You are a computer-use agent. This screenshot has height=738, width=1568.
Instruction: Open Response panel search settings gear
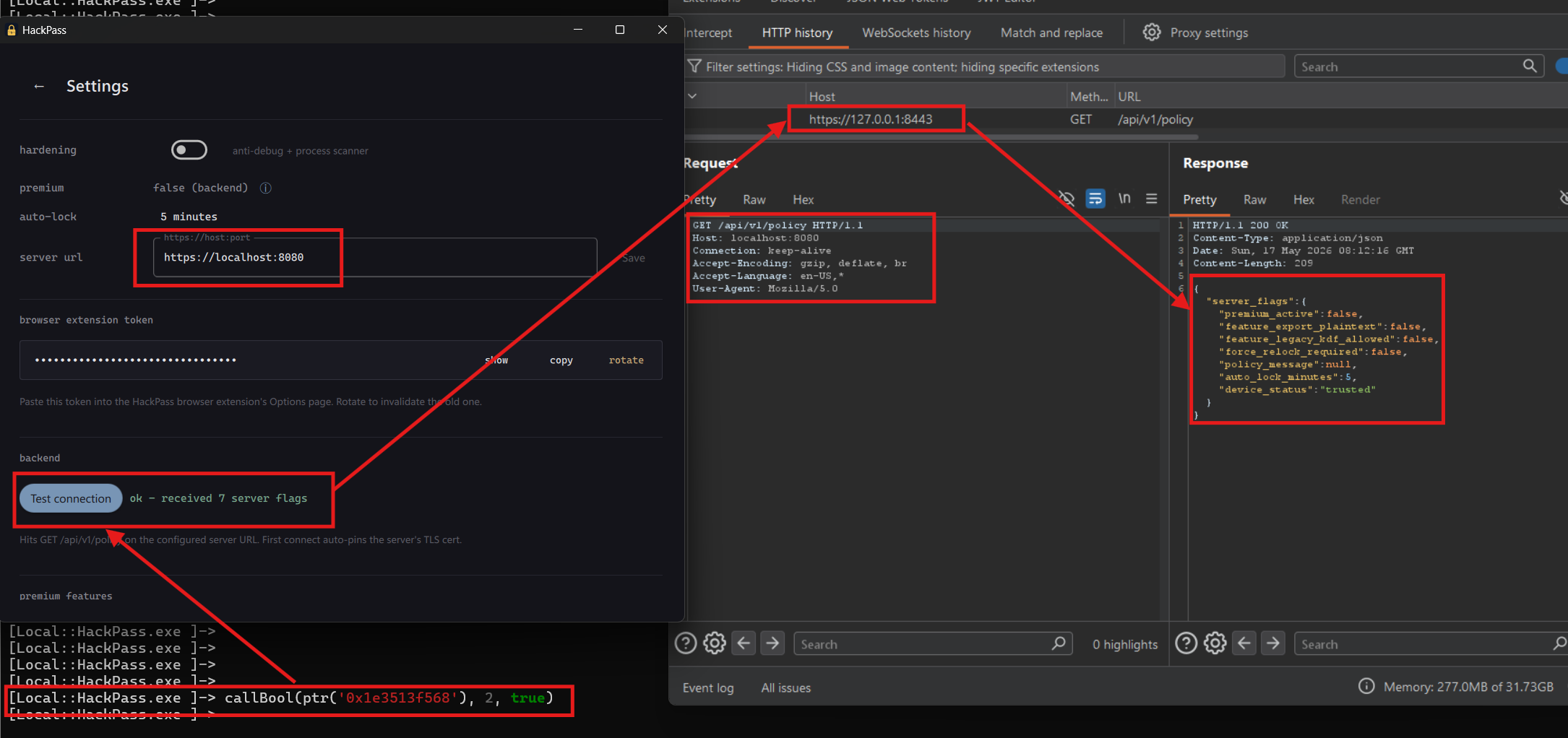[x=1215, y=643]
